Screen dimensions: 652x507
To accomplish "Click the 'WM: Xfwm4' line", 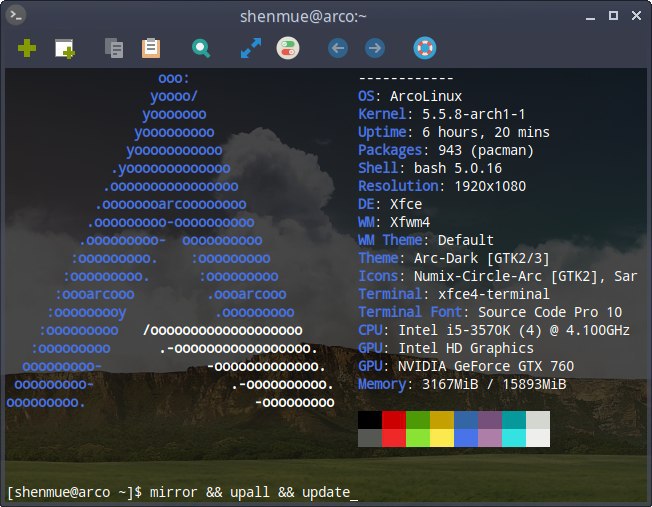I will click(394, 222).
